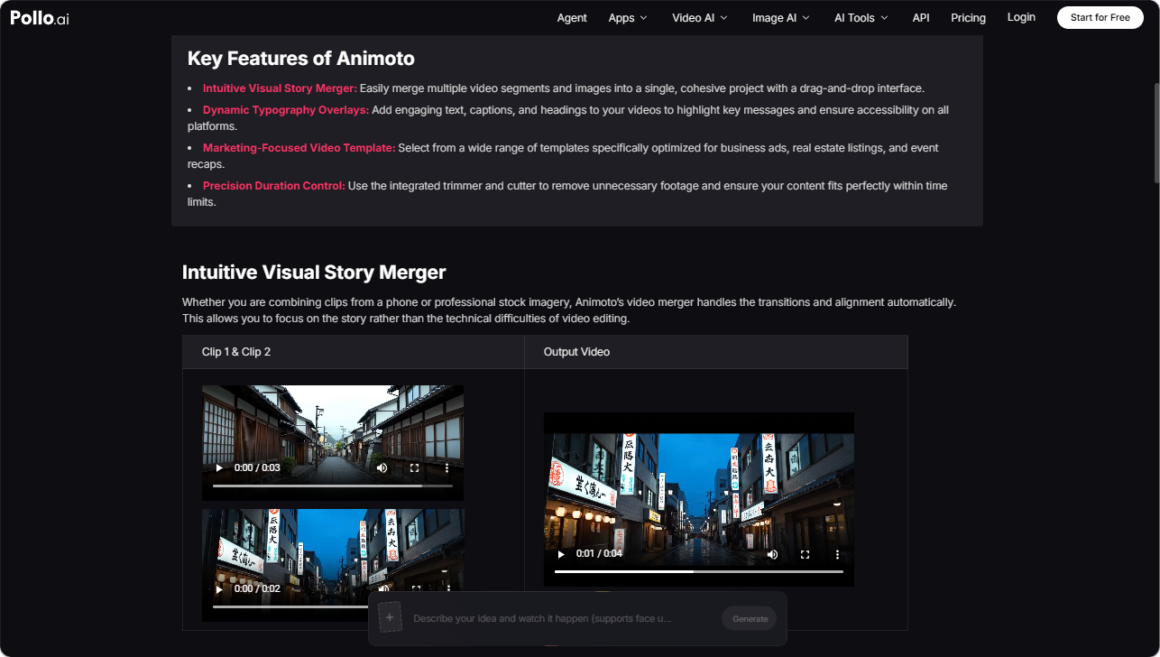Click the Start for Free button
The height and width of the screenshot is (657, 1160).
(1100, 18)
